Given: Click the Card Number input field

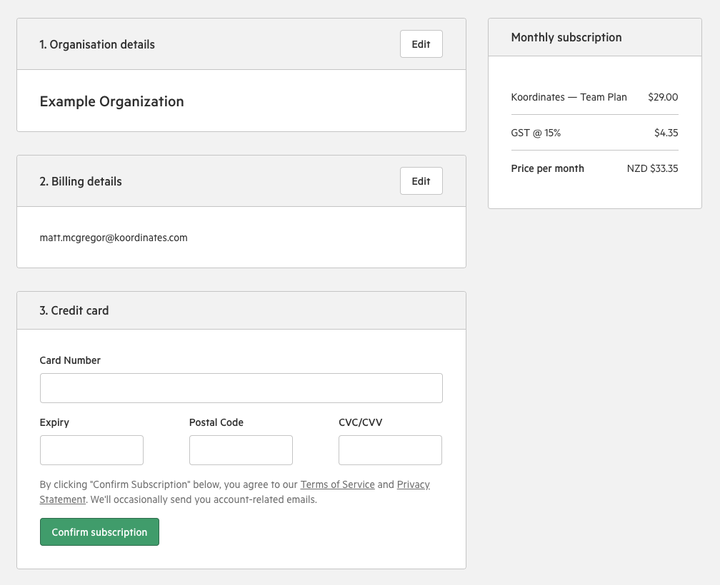Looking at the screenshot, I should pyautogui.click(x=241, y=388).
